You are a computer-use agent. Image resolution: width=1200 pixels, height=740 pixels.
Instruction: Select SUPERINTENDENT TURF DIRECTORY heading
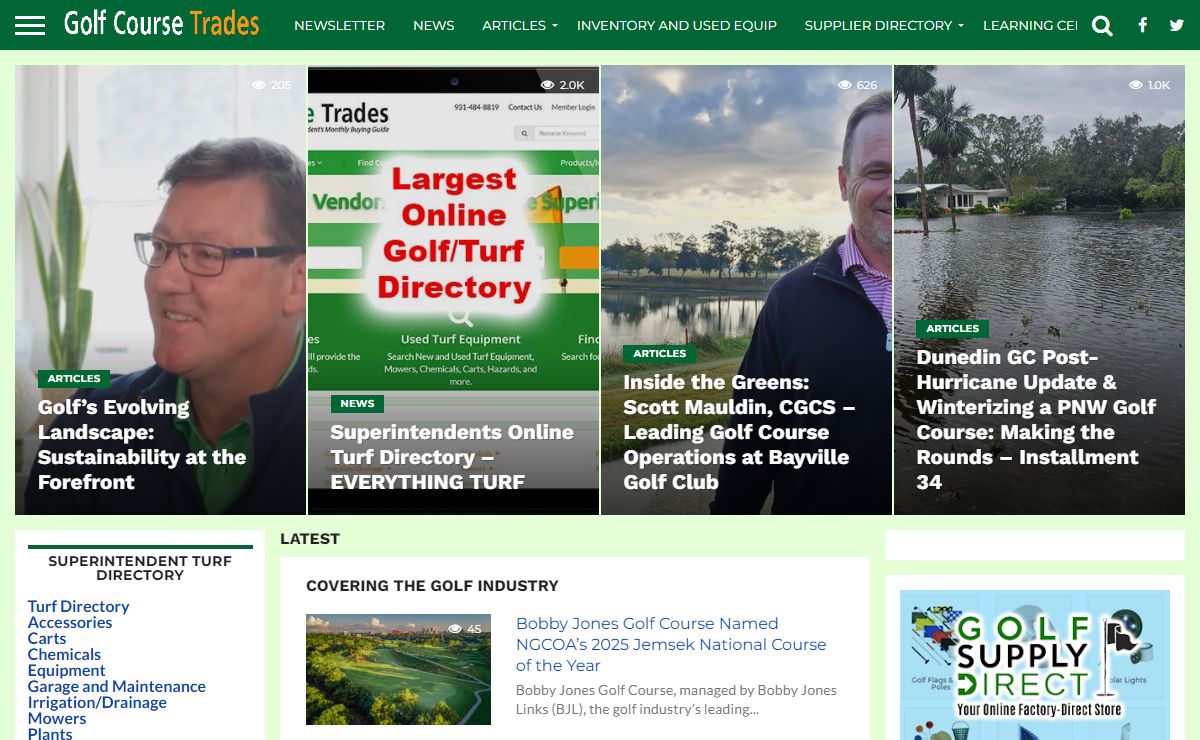click(x=140, y=568)
